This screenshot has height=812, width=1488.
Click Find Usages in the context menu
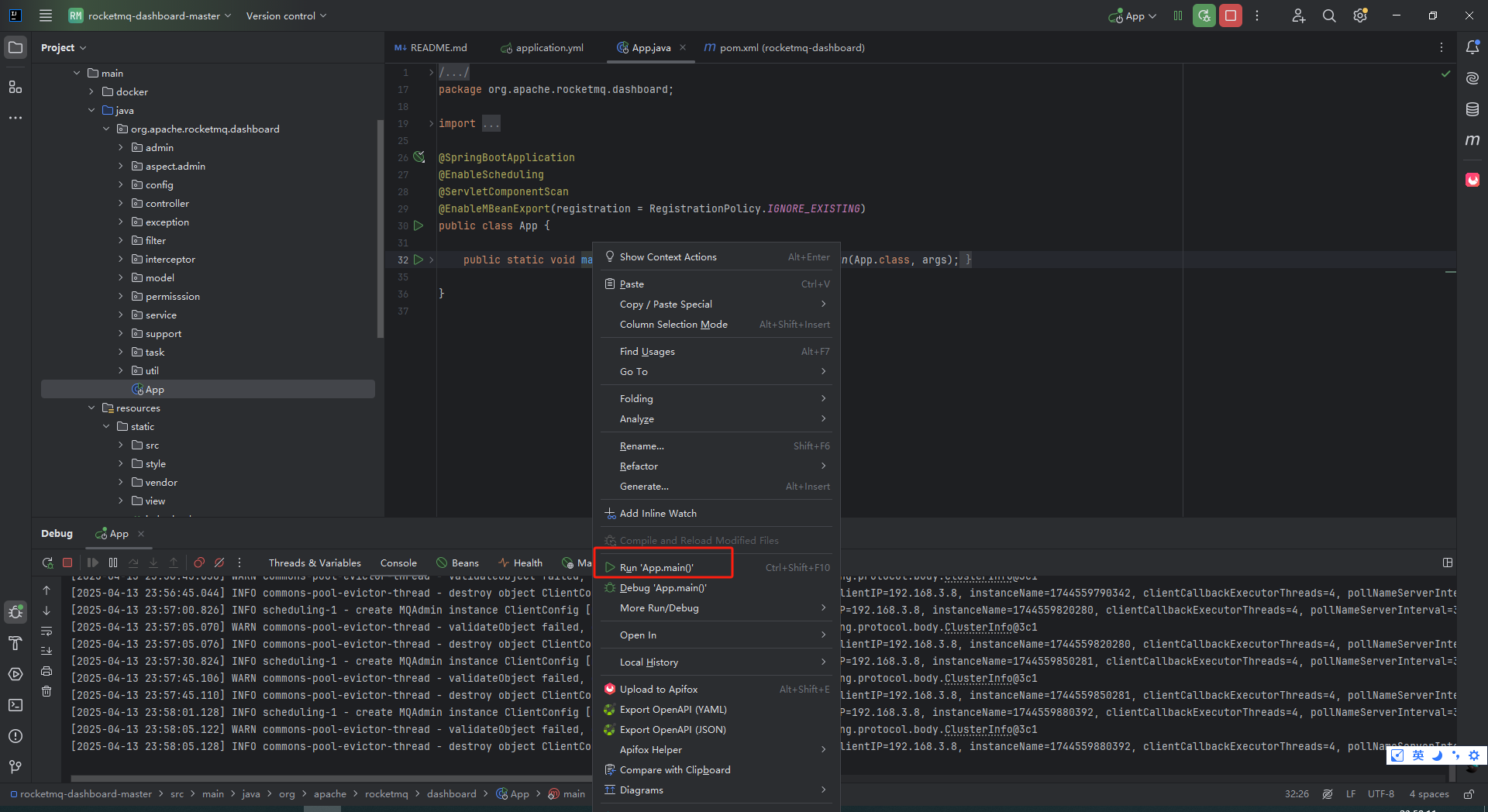click(717, 351)
